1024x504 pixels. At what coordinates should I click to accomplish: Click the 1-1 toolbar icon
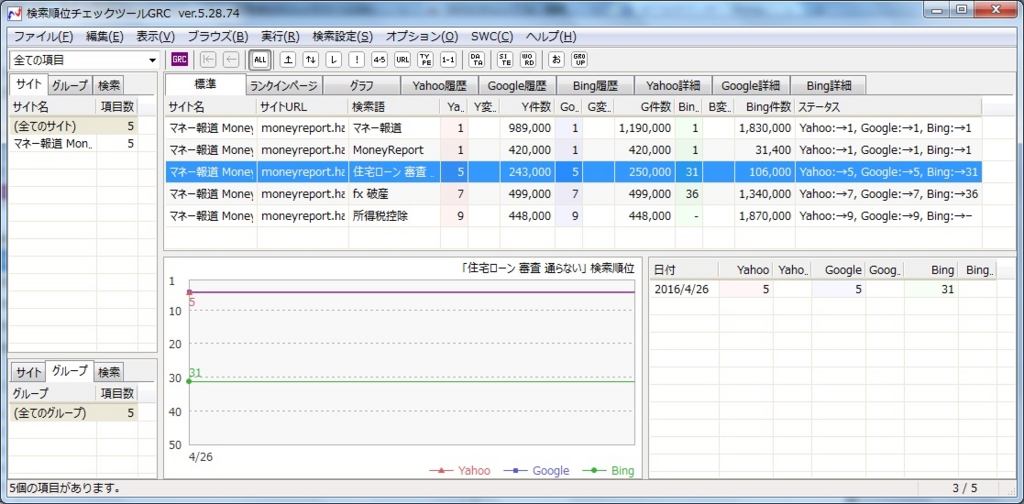tap(448, 60)
